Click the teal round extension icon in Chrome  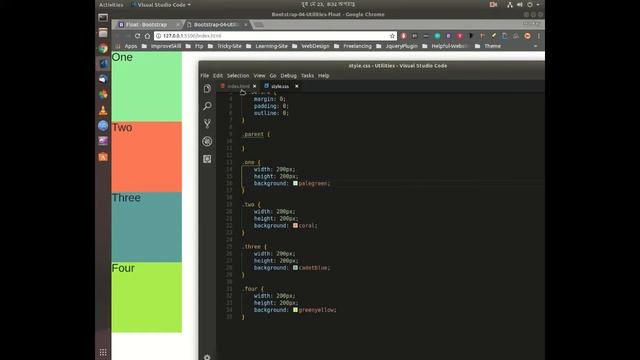[x=437, y=36]
